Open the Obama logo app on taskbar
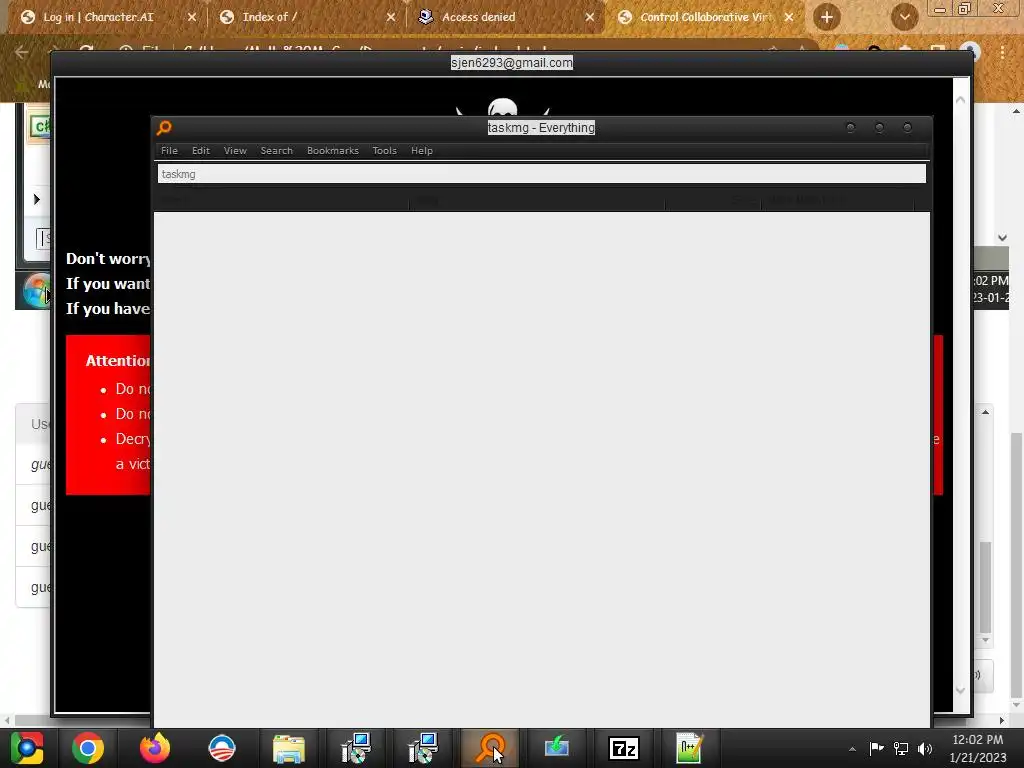Screen dimensions: 1024x768 (222, 748)
